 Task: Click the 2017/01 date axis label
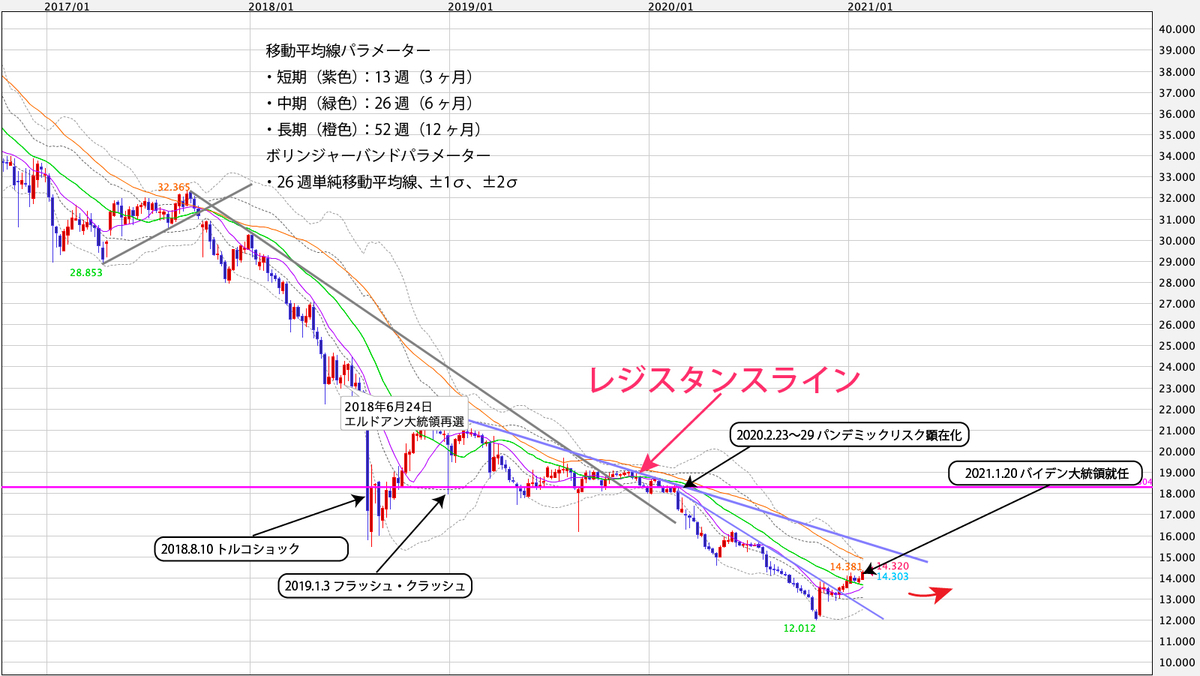(67, 6)
